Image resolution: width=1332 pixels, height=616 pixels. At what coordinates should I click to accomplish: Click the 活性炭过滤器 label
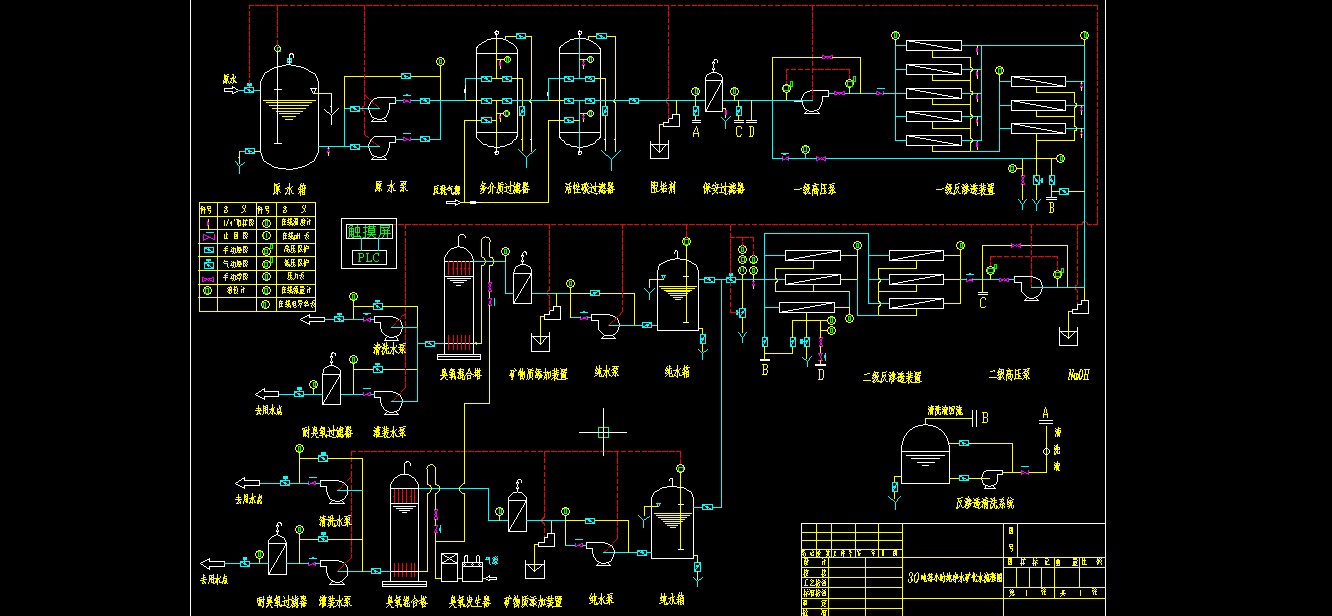(x=590, y=187)
